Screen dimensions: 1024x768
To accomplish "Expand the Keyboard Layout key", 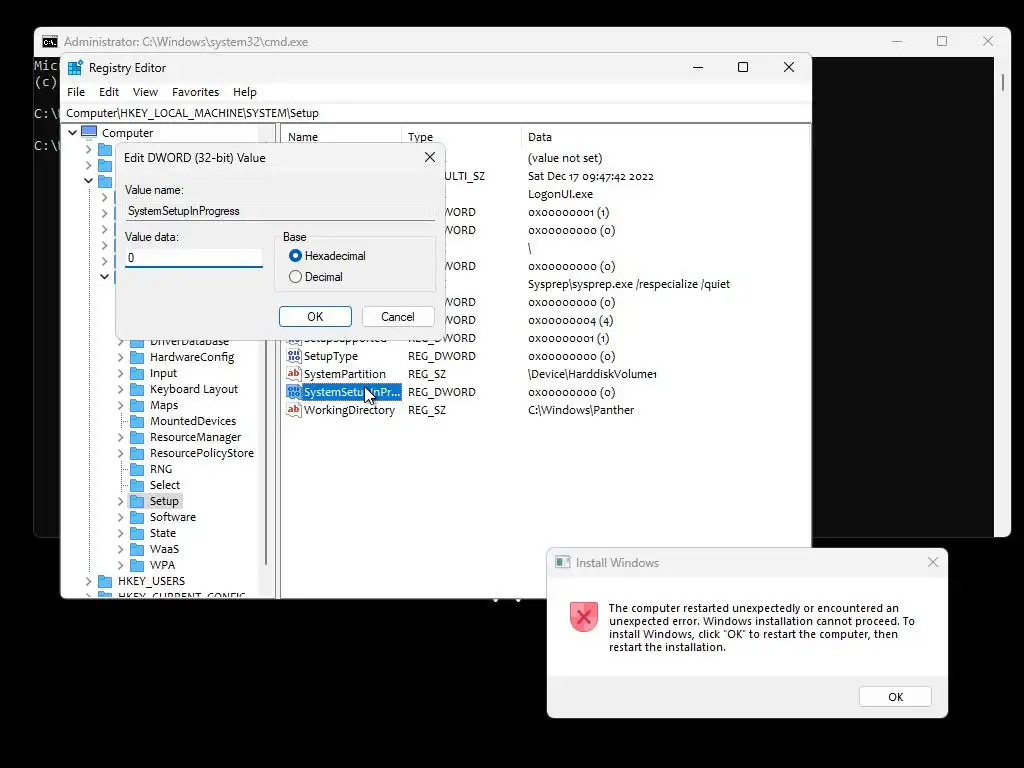I will [x=120, y=389].
